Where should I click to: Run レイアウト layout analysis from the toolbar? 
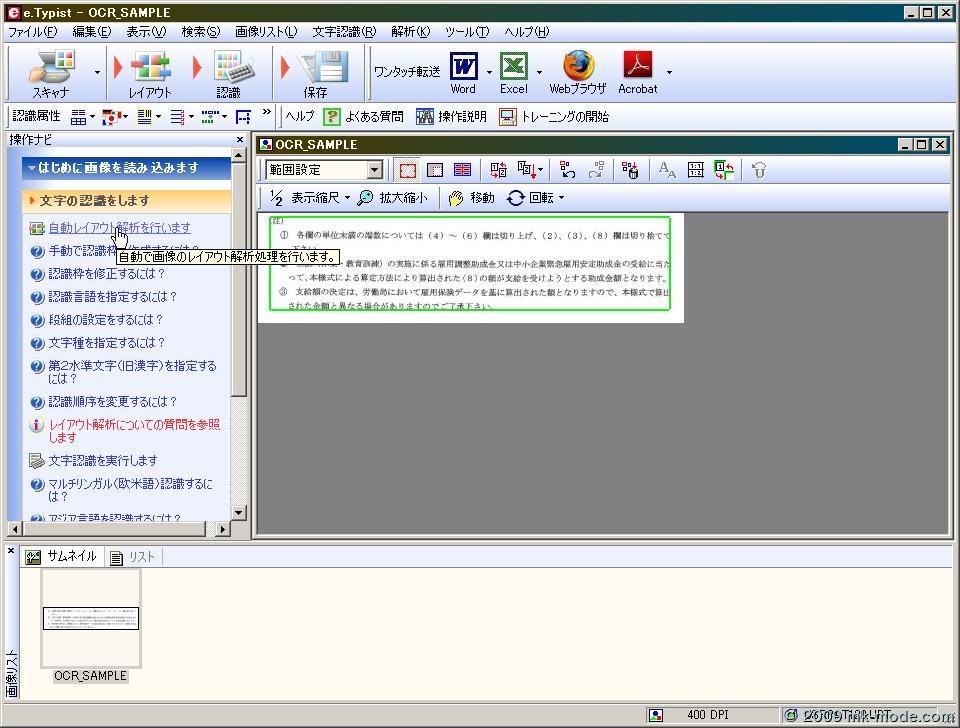point(150,70)
